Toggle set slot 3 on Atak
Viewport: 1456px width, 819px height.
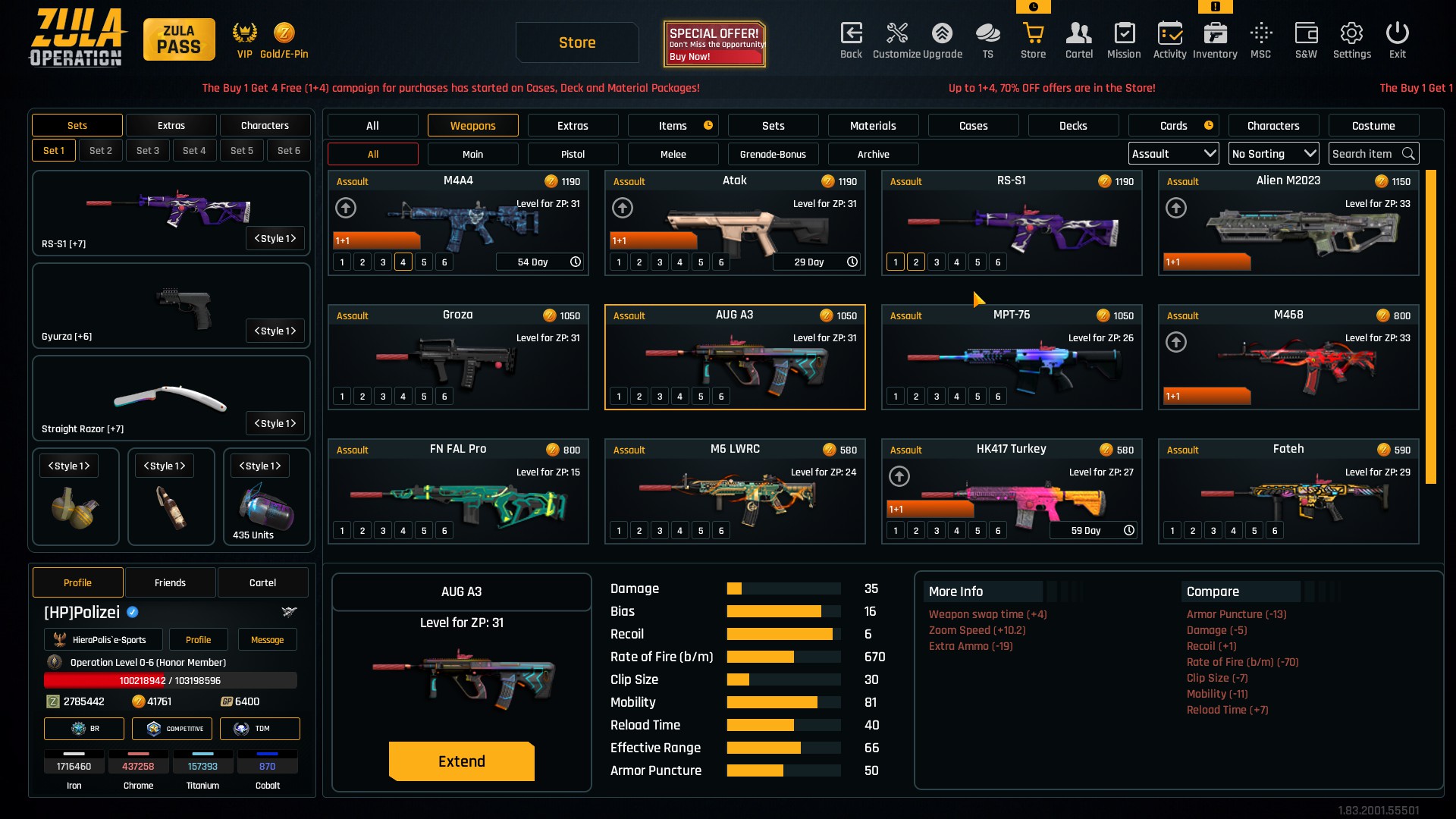pos(660,262)
